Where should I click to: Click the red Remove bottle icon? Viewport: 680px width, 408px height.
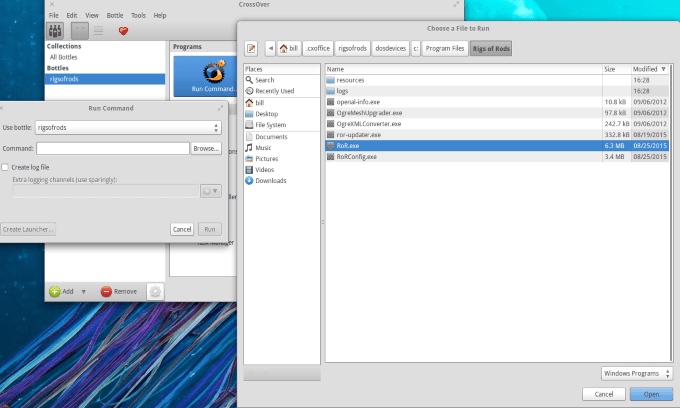coord(107,291)
